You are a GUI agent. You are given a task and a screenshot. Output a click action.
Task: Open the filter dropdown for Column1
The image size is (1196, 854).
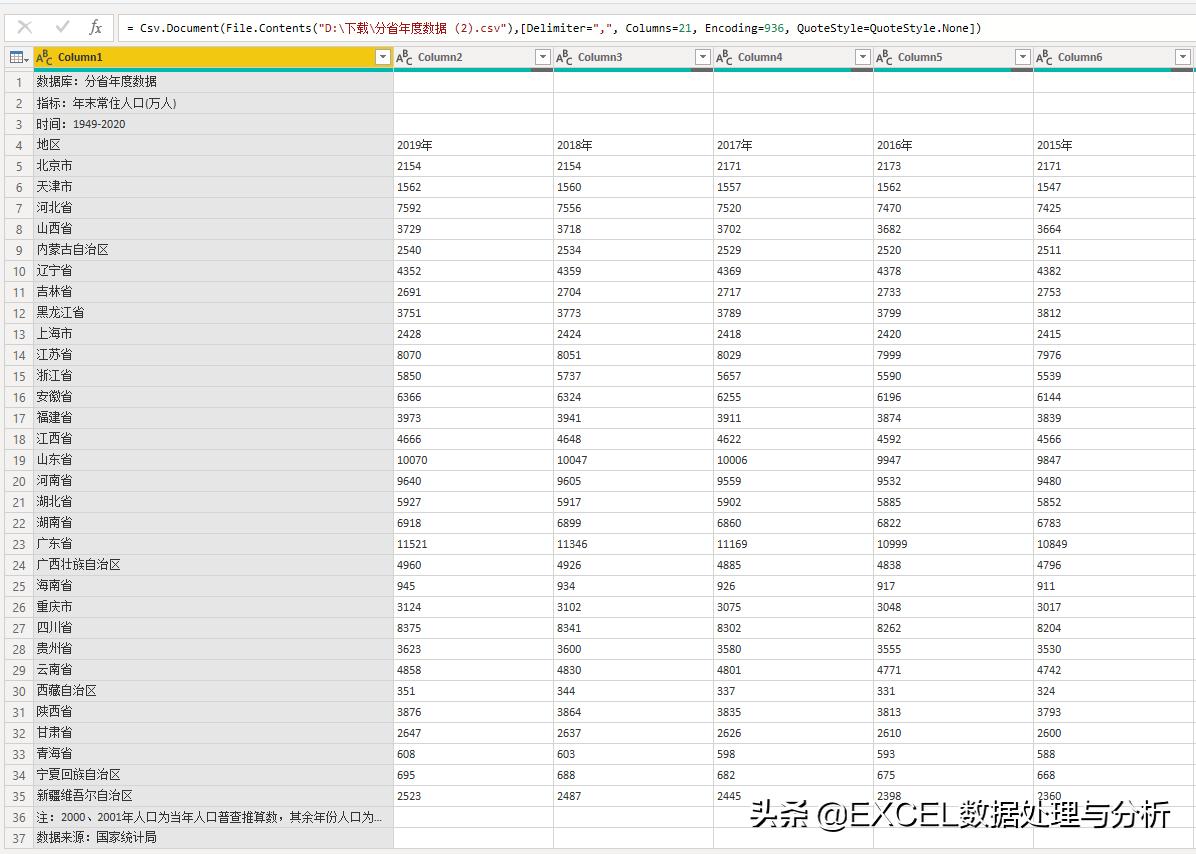[382, 58]
